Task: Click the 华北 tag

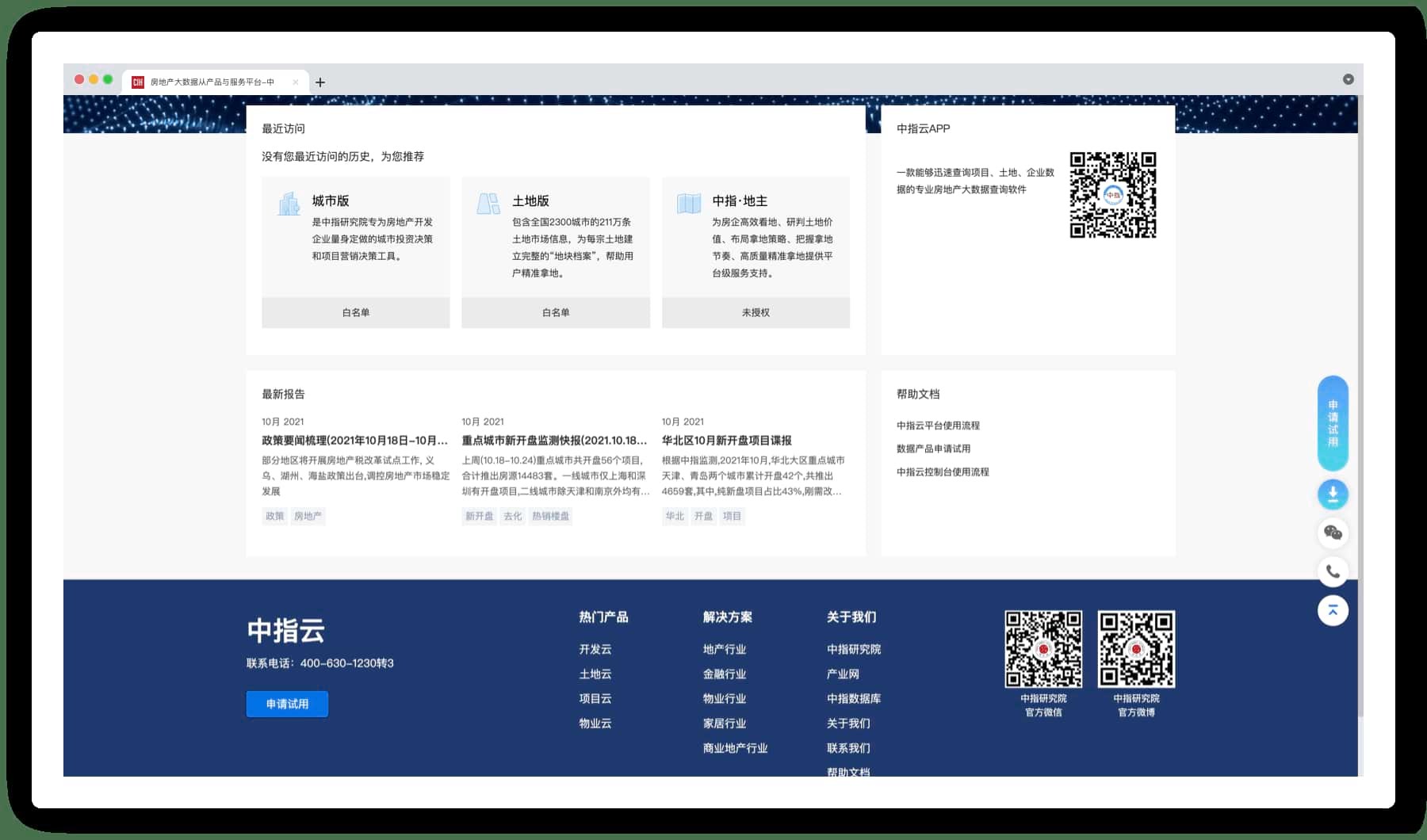Action: 675,516
